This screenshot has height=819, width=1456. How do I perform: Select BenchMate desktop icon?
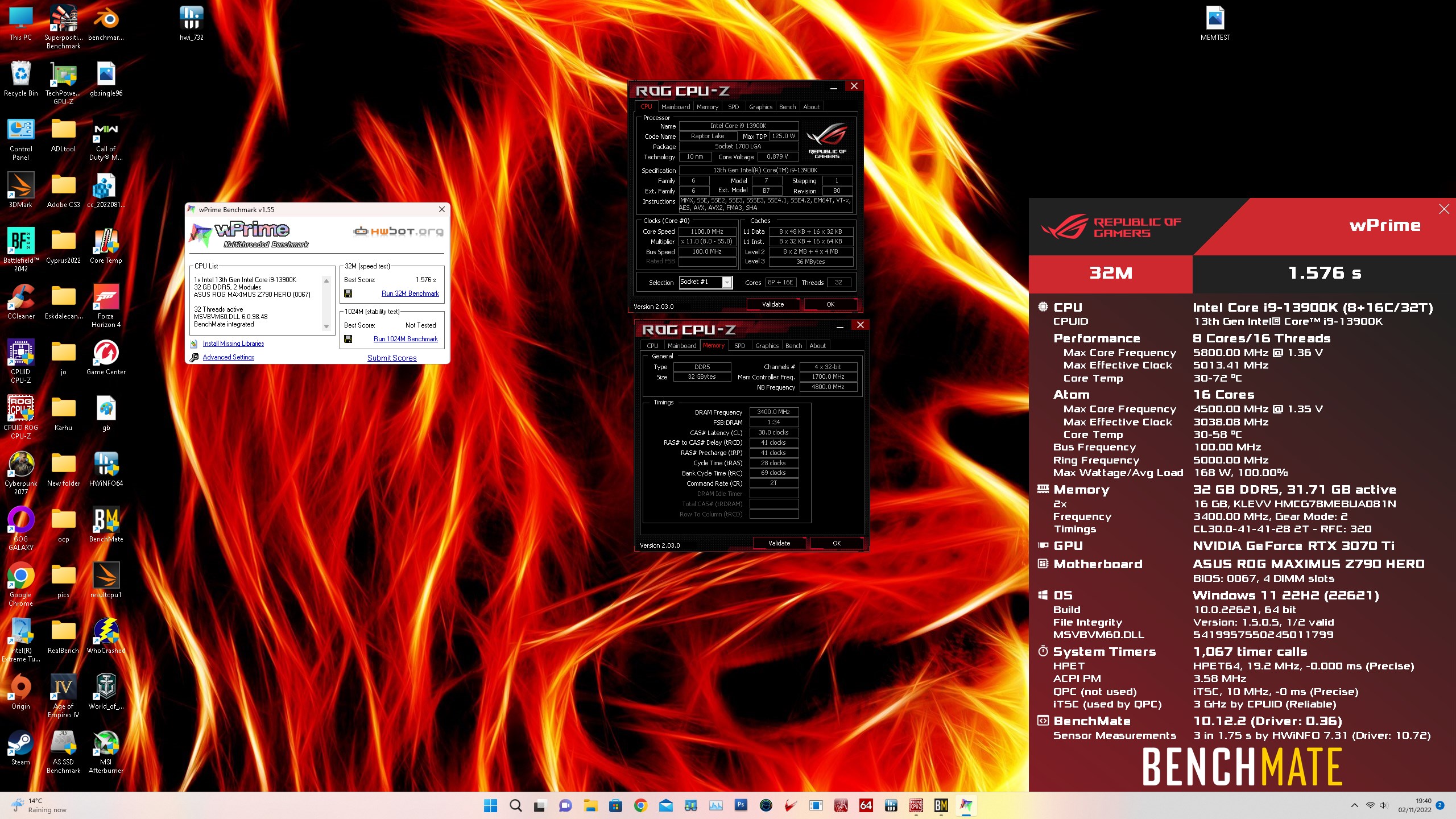(106, 525)
